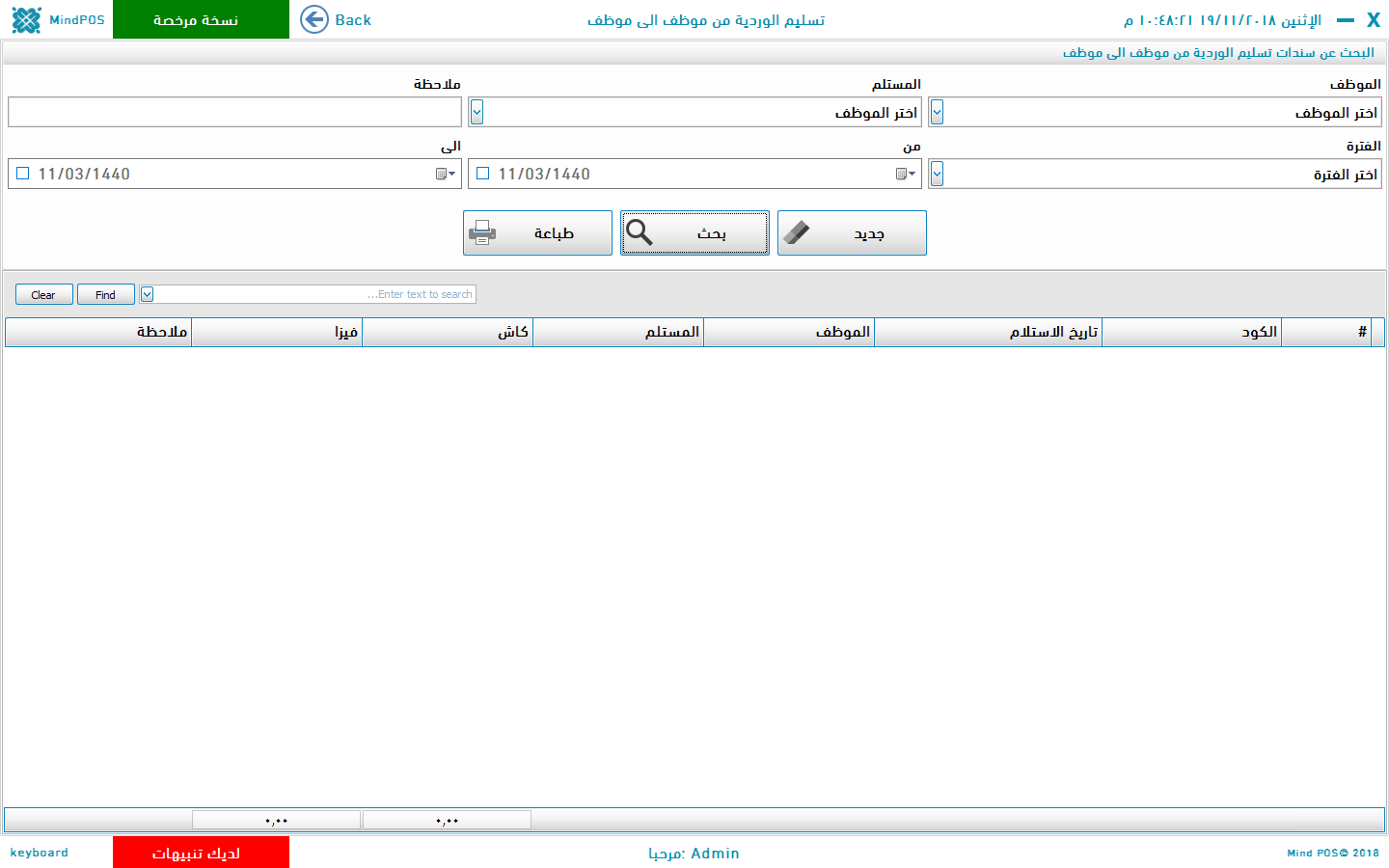Open the red لديك تنبيهات alerts button
Screen dimensions: 1389x868
pos(201,853)
